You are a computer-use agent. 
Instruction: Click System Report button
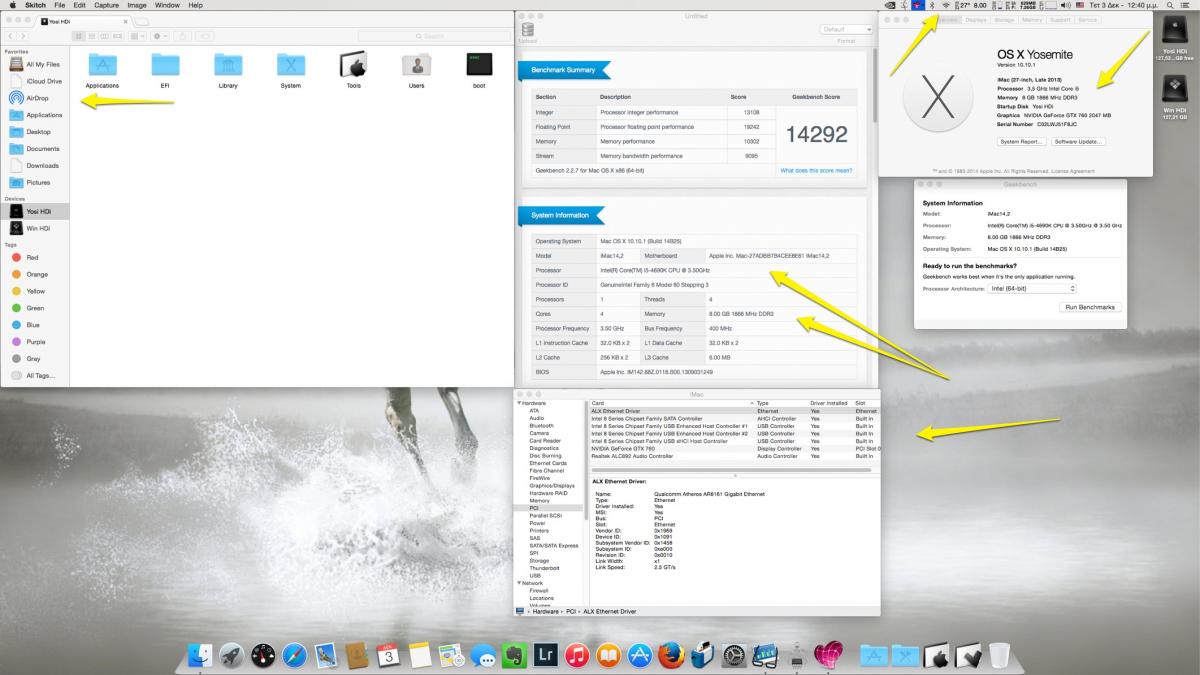1022,142
